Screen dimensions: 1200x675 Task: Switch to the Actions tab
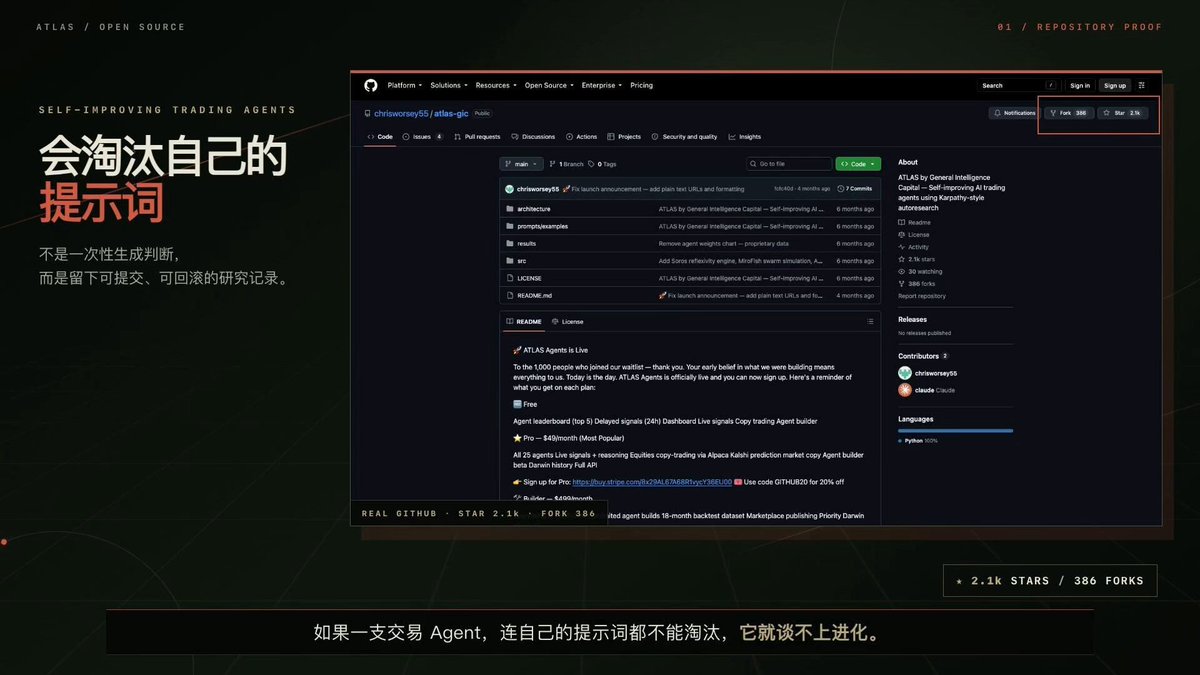(582, 137)
